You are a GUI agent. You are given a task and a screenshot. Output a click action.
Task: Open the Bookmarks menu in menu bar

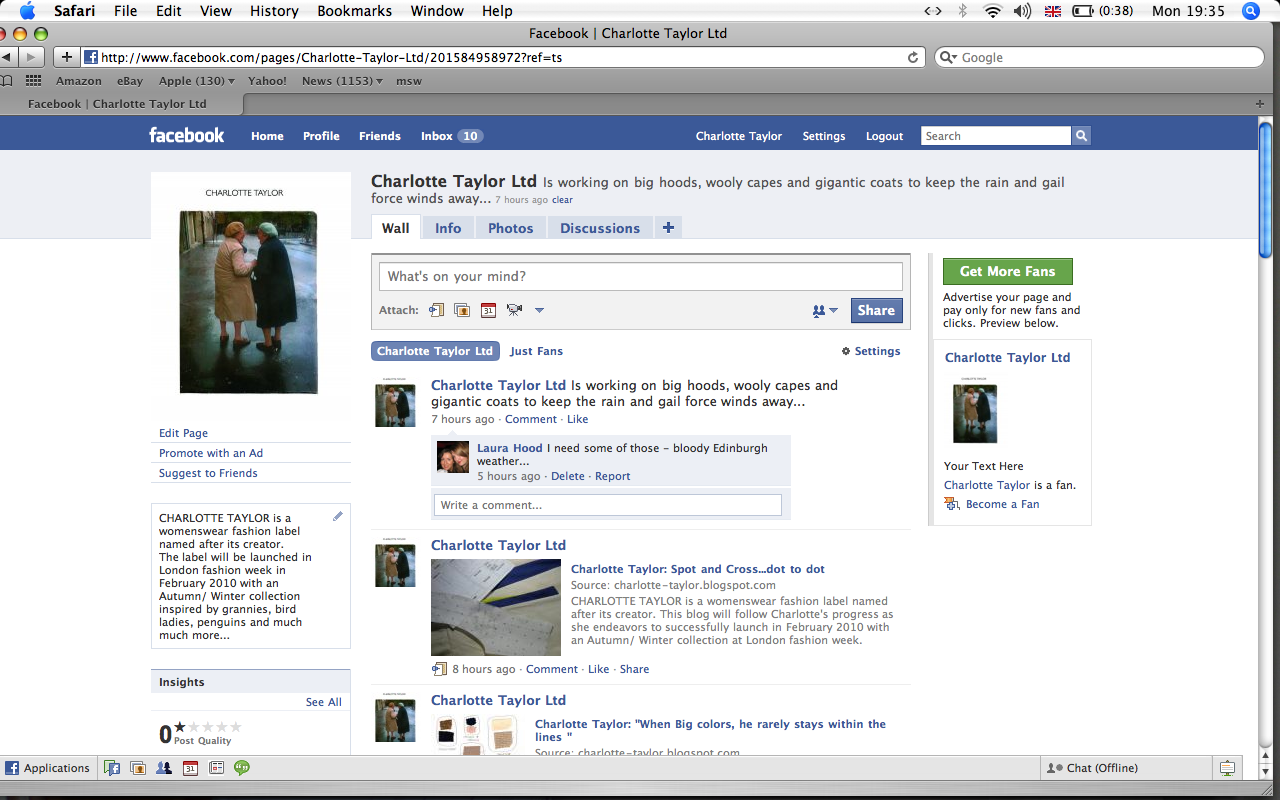(352, 11)
